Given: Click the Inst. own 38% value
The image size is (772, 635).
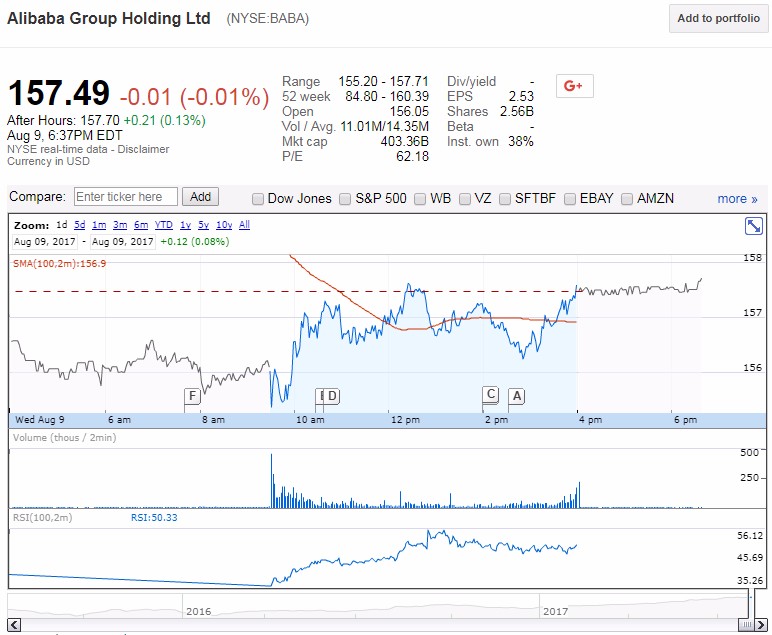Looking at the screenshot, I should click(521, 142).
